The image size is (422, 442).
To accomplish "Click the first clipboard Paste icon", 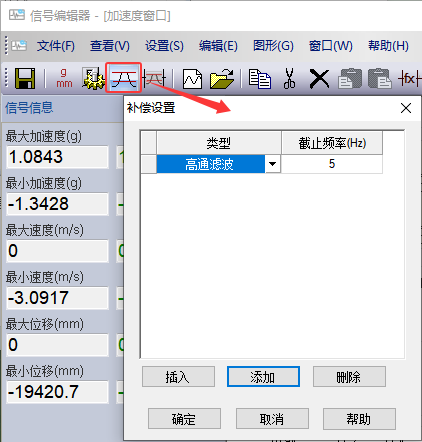I will click(350, 78).
